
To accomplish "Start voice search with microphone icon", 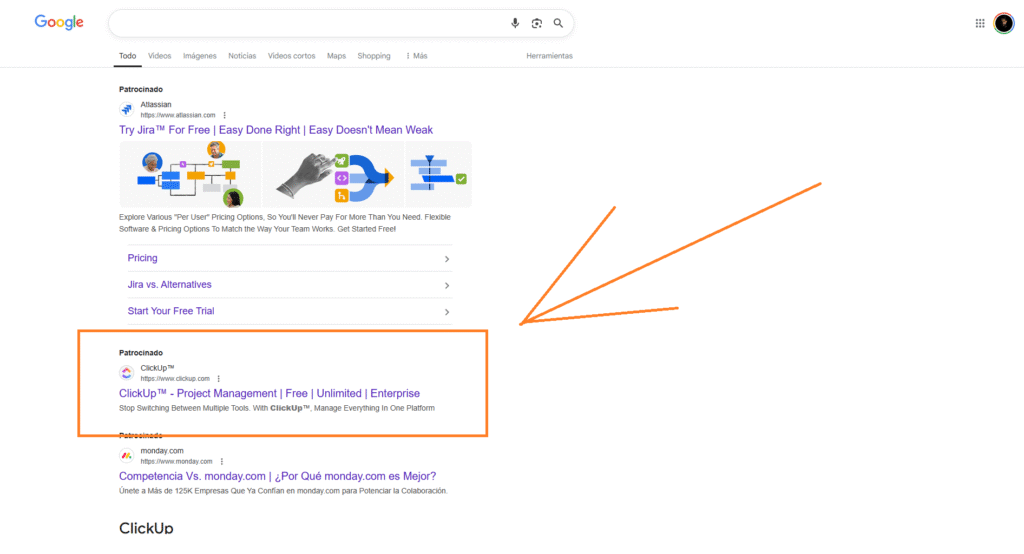I will pos(515,23).
